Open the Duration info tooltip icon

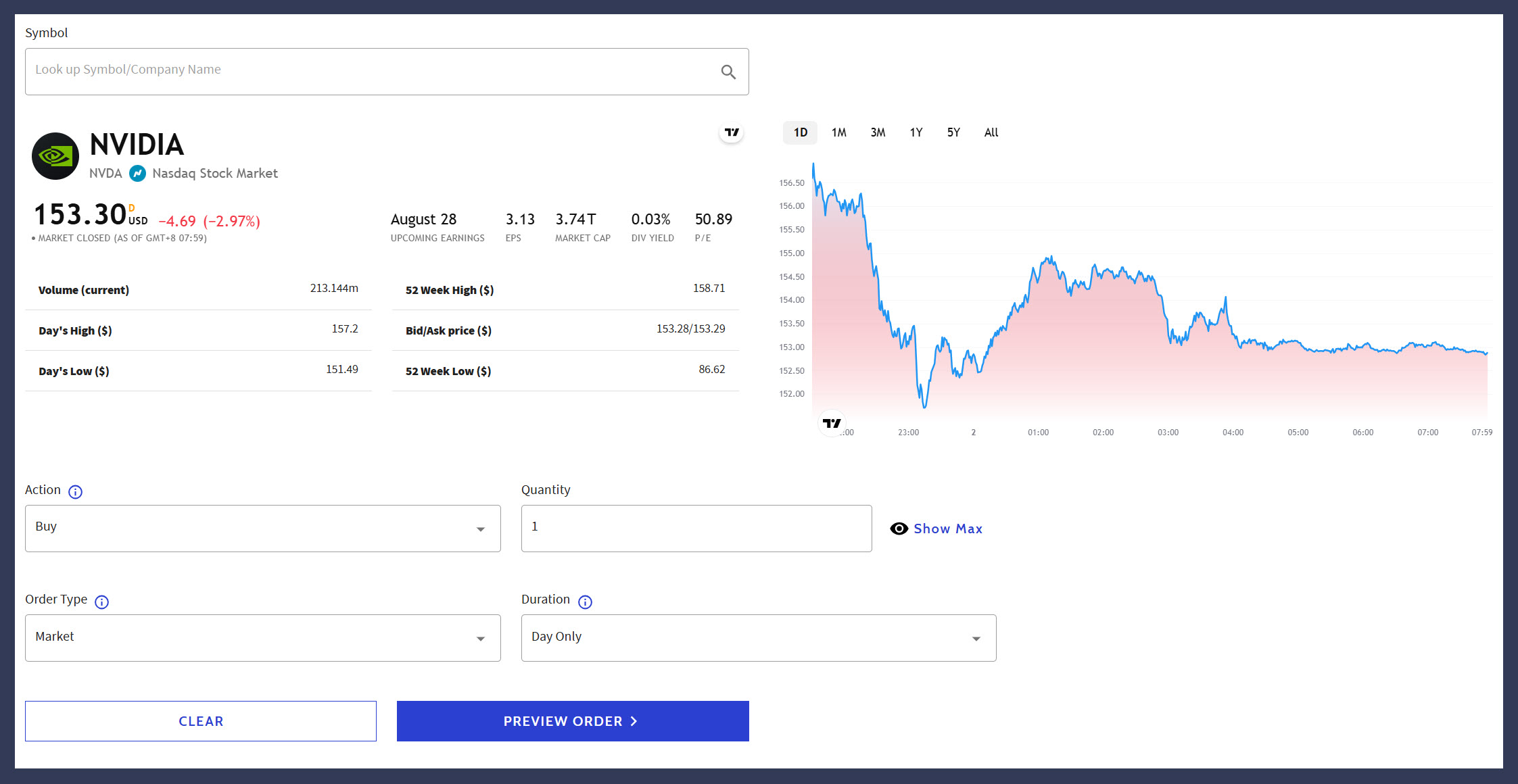pyautogui.click(x=585, y=602)
